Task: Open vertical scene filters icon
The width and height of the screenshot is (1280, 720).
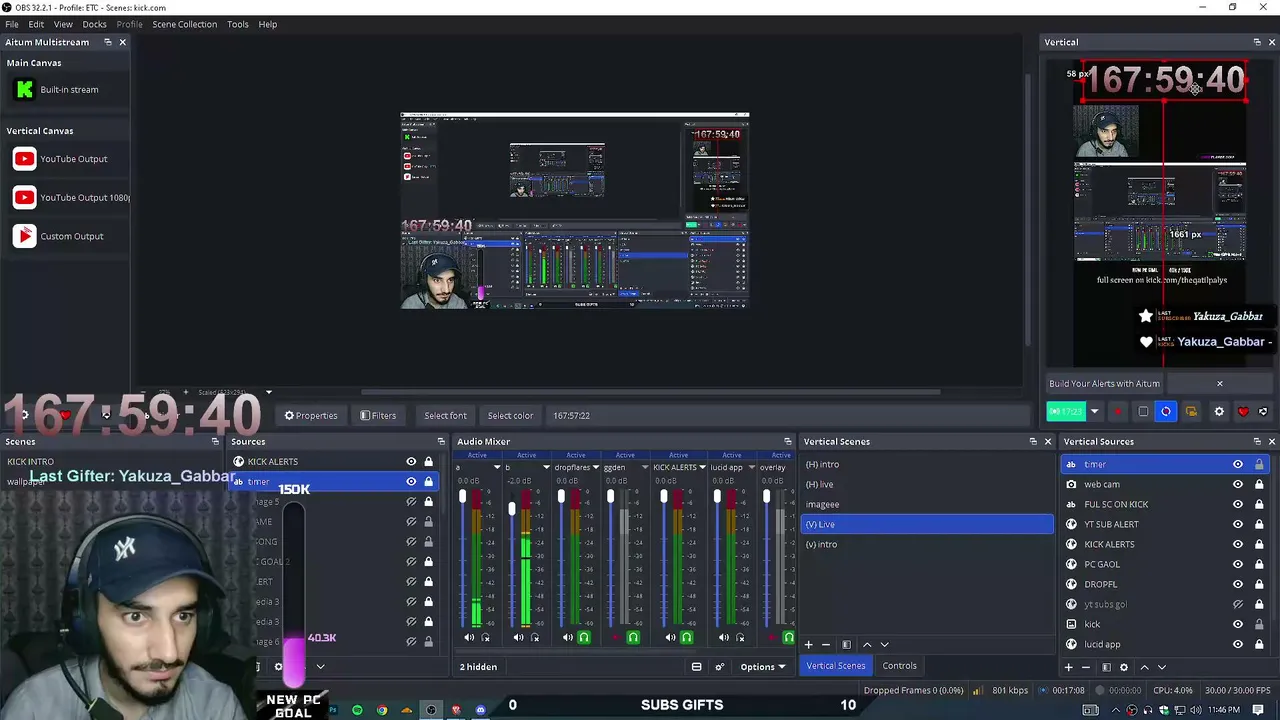Action: 846,645
